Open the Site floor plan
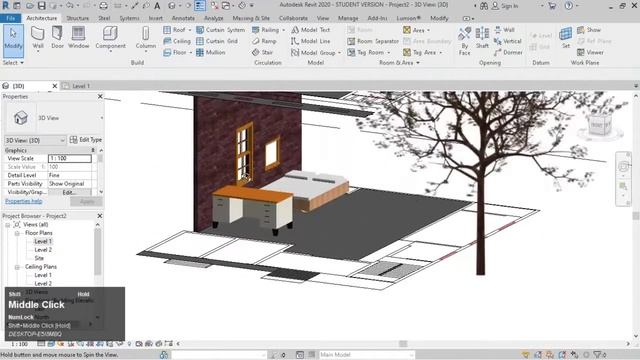 (39, 258)
